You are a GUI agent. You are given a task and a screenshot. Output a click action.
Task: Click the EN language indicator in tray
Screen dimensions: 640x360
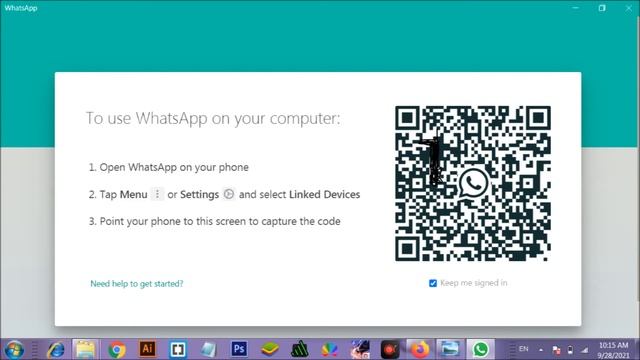click(x=523, y=349)
